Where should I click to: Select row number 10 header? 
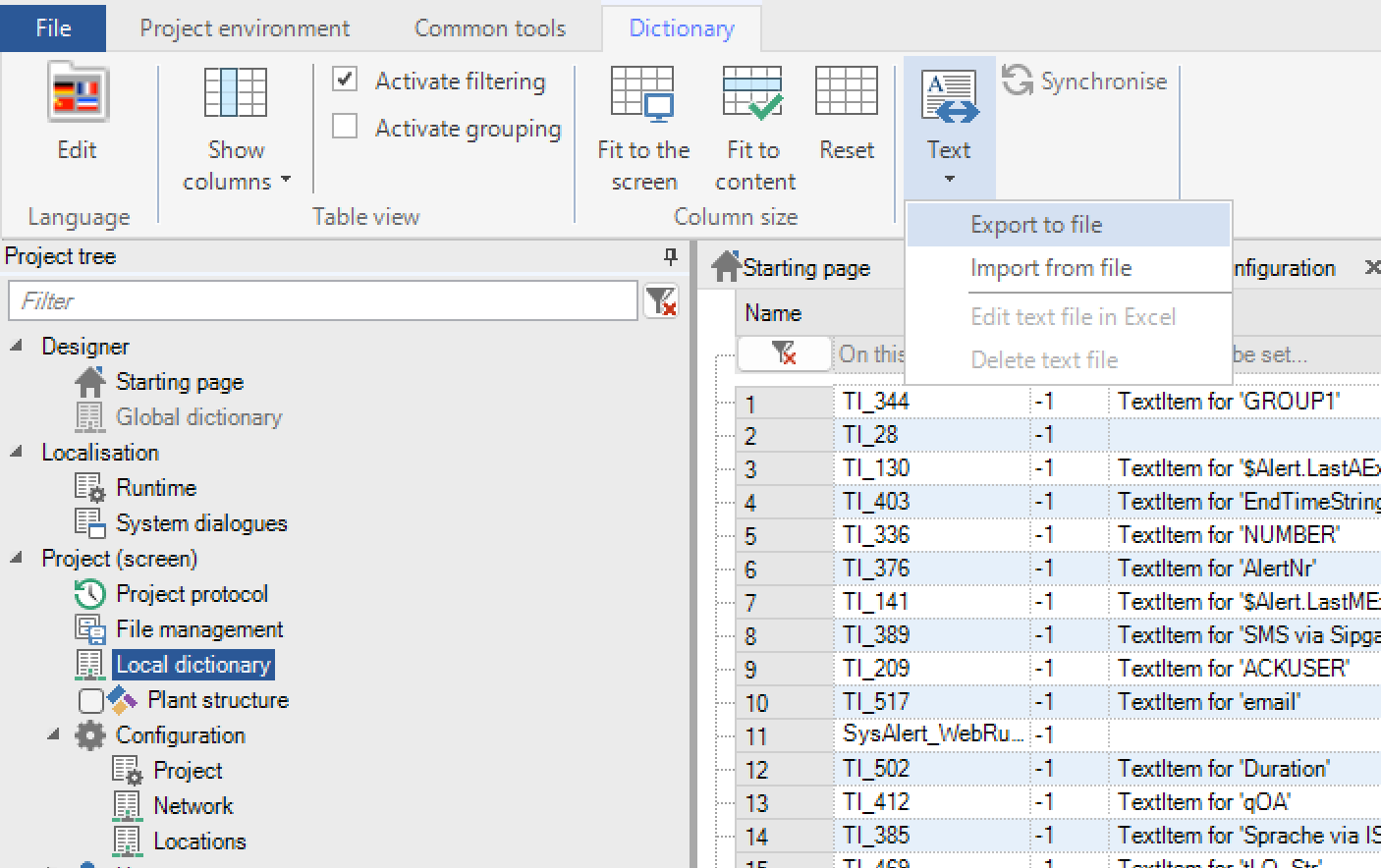point(785,703)
